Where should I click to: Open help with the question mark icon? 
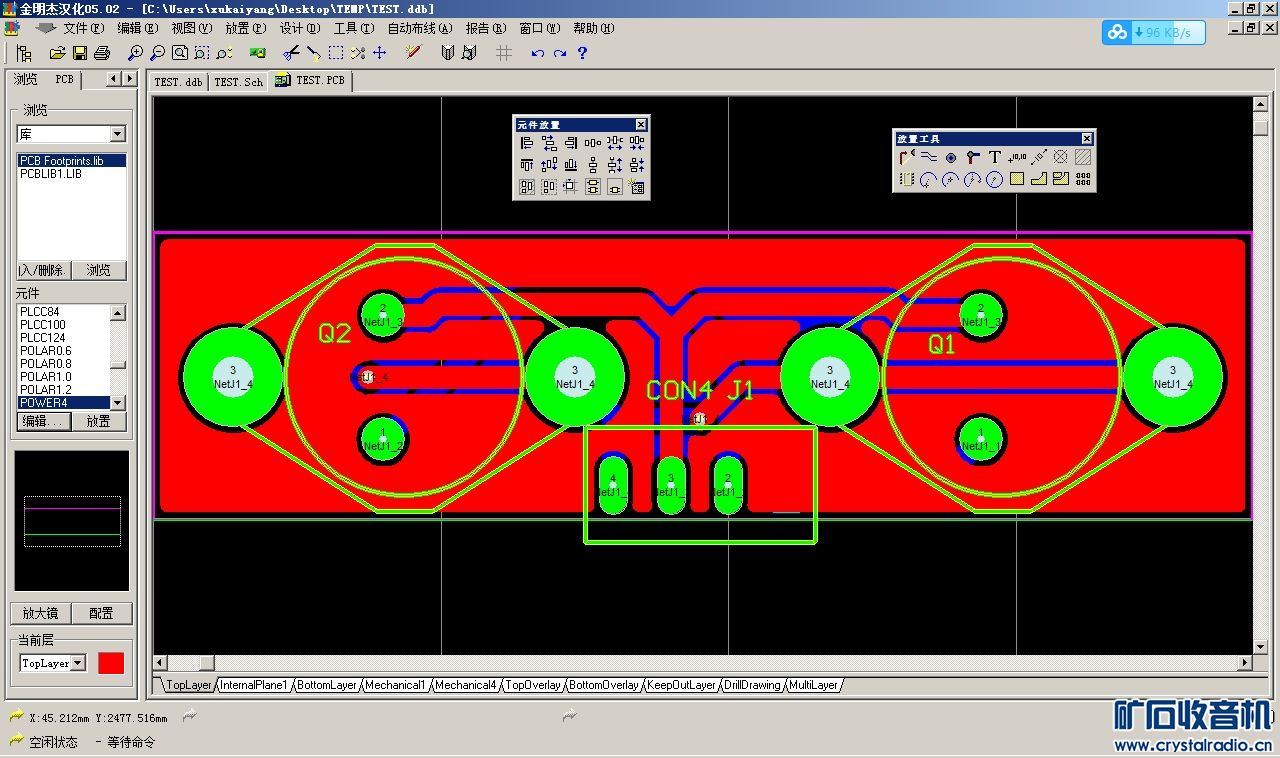pyautogui.click(x=582, y=53)
